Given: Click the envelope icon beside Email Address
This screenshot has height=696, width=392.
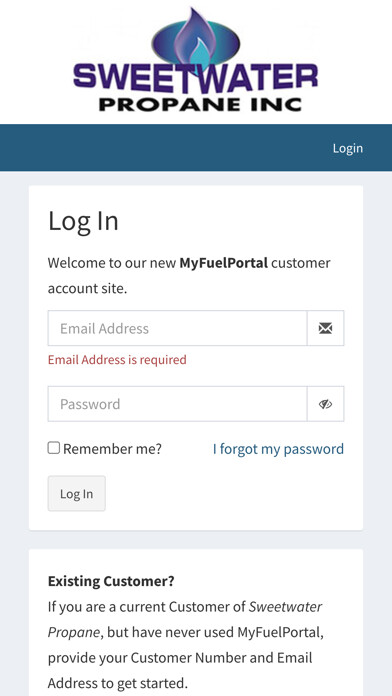Looking at the screenshot, I should (325, 328).
